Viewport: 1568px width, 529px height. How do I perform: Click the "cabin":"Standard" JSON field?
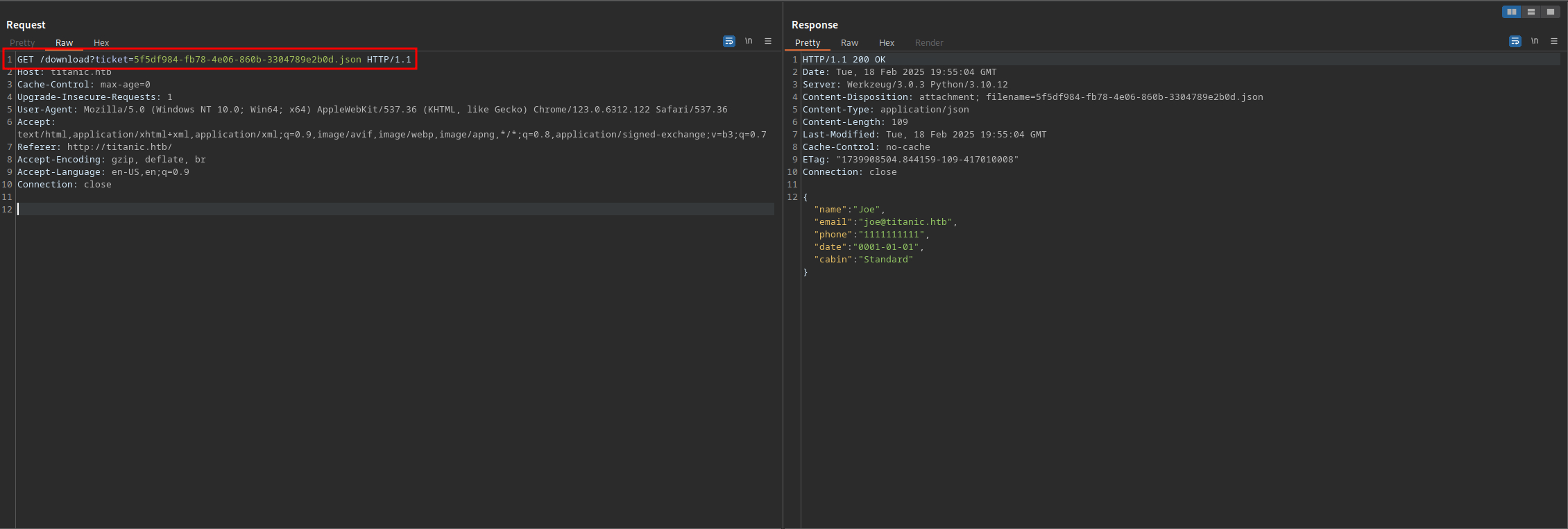tap(864, 260)
